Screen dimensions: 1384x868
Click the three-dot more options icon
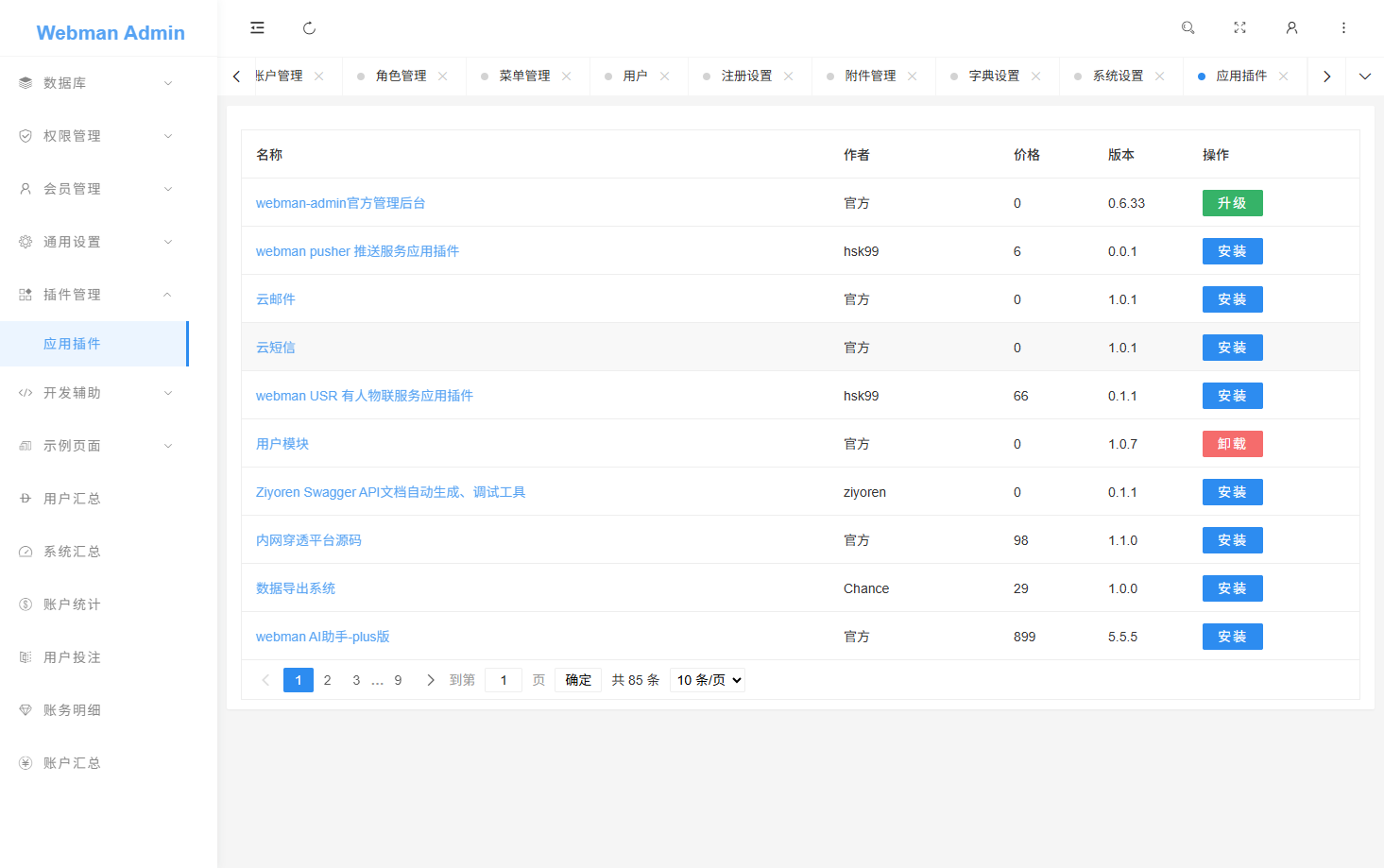(1343, 28)
